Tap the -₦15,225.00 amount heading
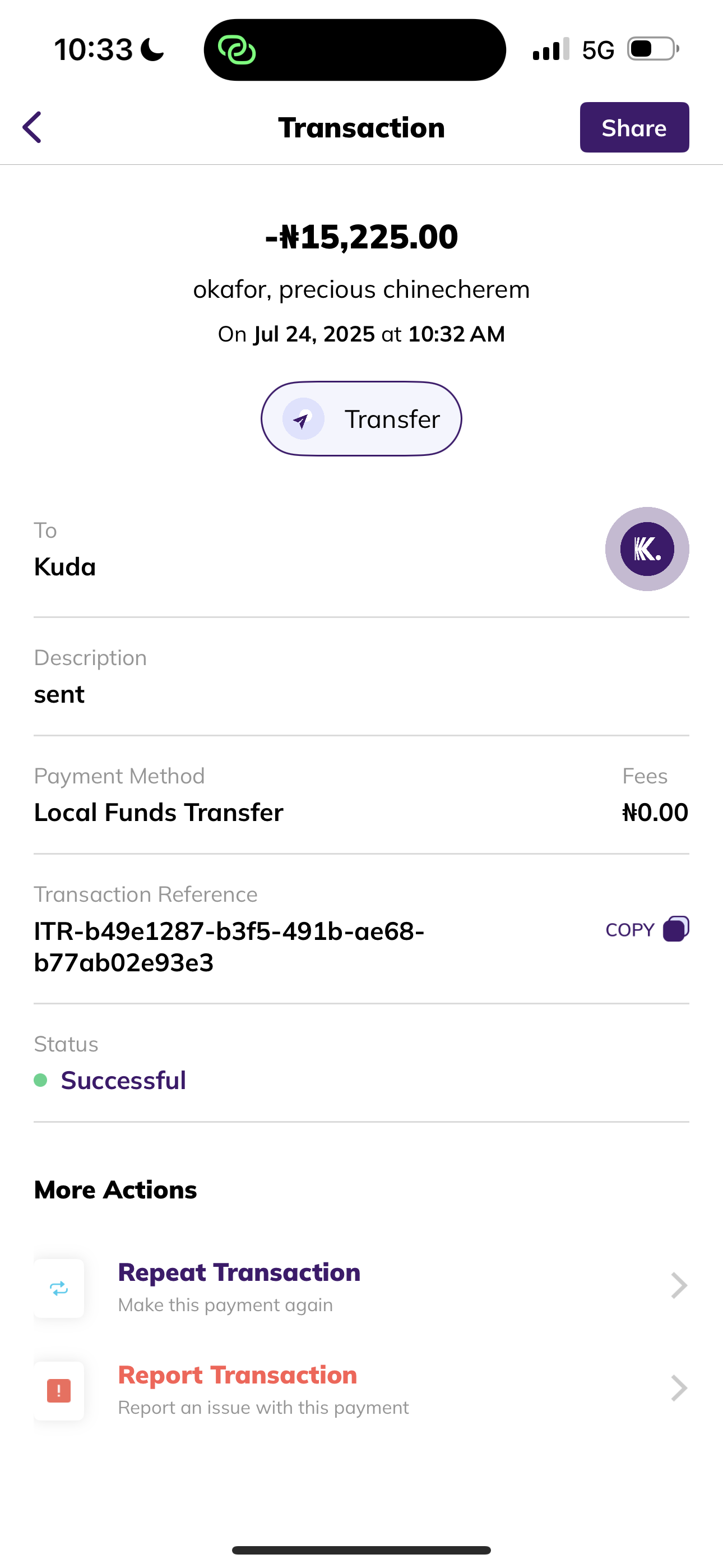This screenshot has width=723, height=1568. pos(361,237)
